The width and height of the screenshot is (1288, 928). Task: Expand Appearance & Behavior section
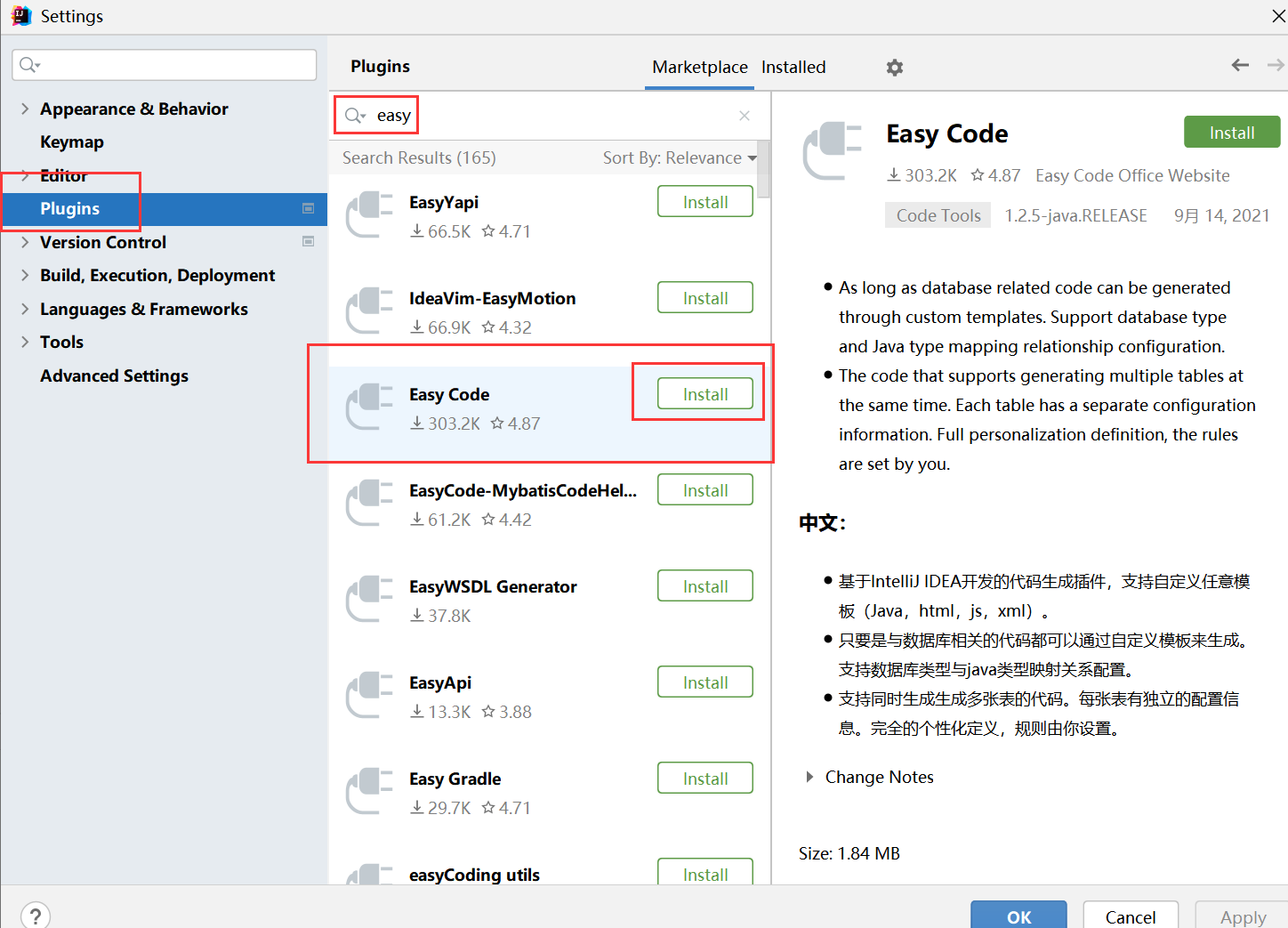[x=25, y=109]
